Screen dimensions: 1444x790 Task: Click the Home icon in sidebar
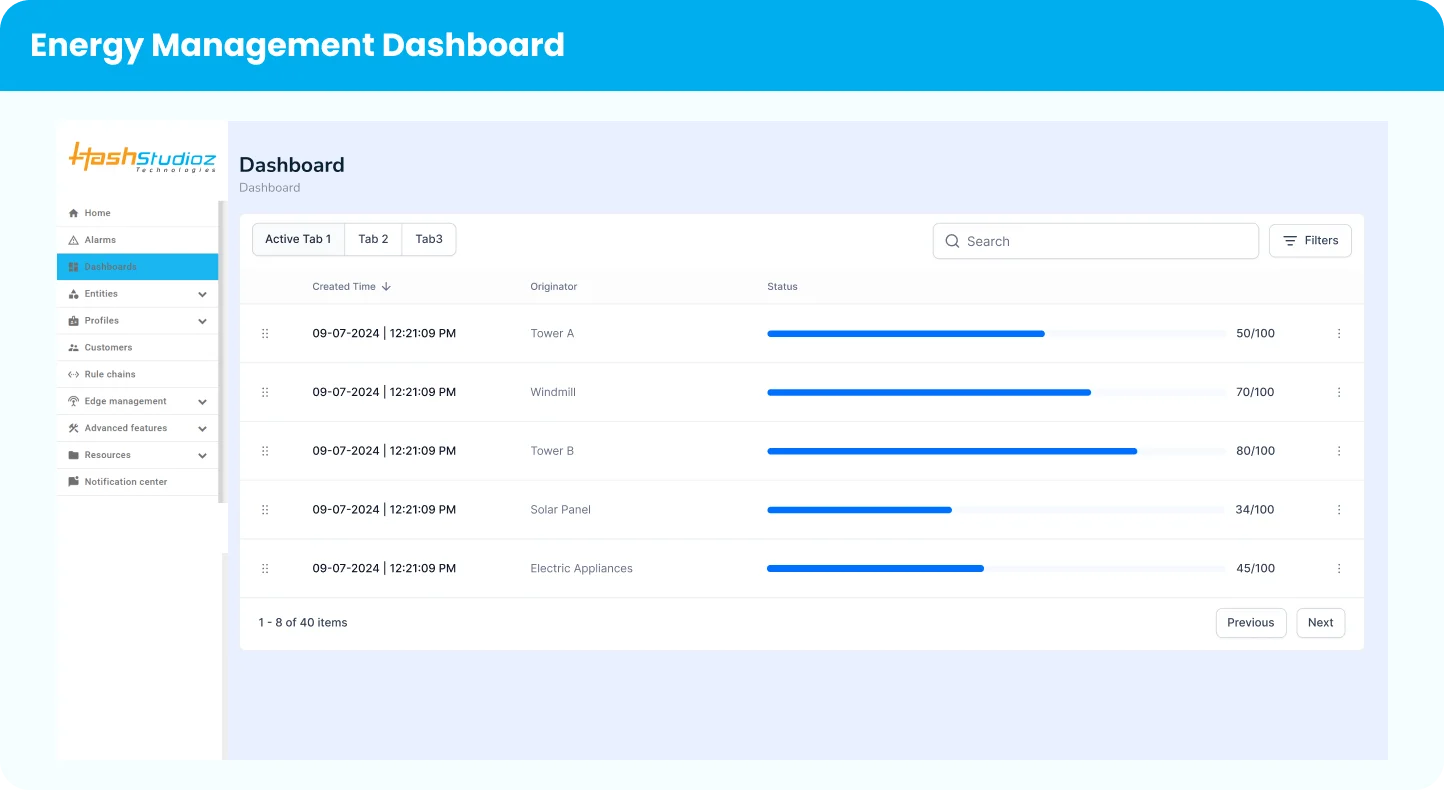[x=73, y=213]
